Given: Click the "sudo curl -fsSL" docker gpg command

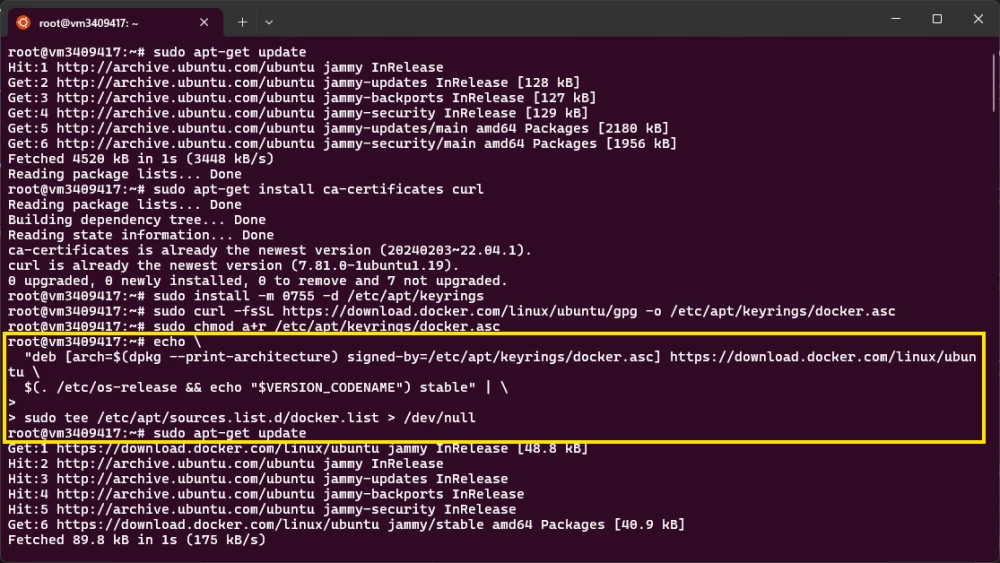Looking at the screenshot, I should (x=524, y=312).
